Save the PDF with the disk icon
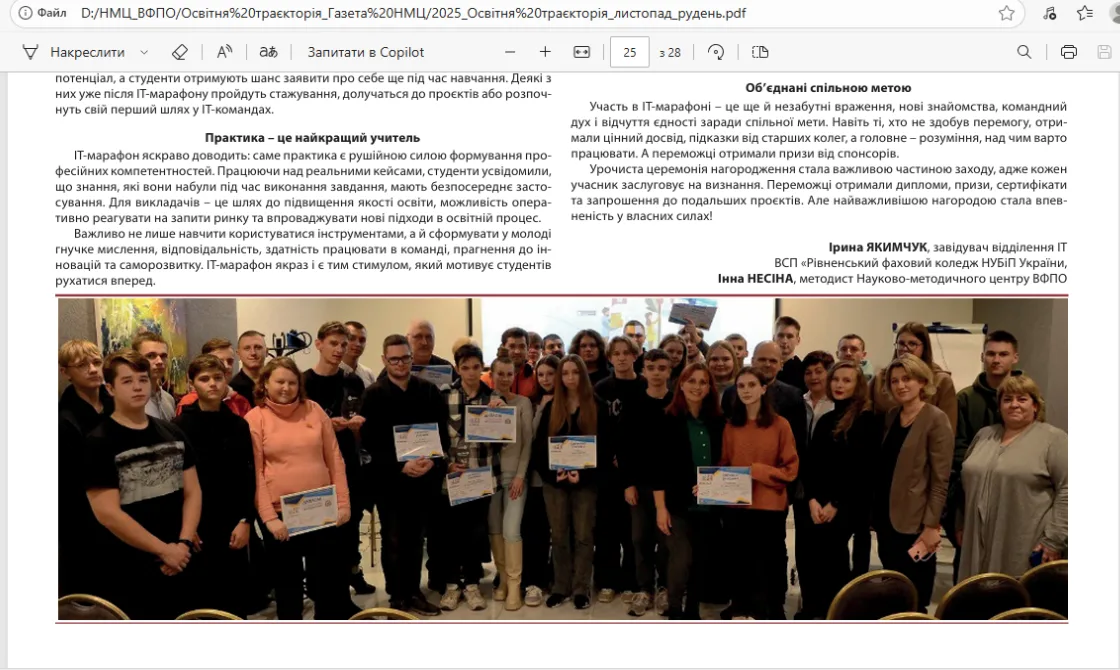This screenshot has width=1120, height=670. (1104, 52)
